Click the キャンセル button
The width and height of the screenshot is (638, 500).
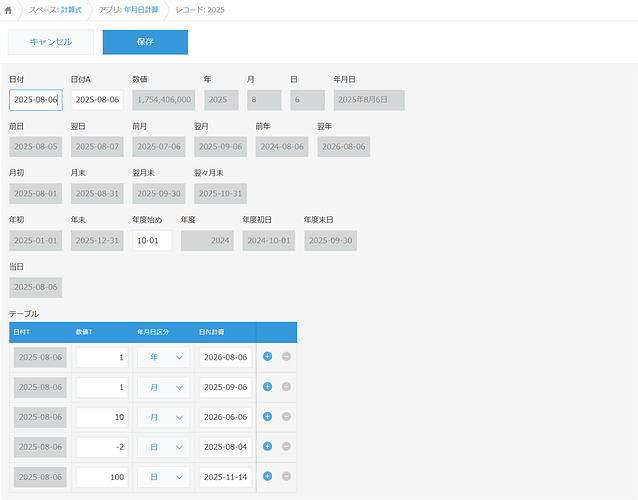pyautogui.click(x=51, y=42)
